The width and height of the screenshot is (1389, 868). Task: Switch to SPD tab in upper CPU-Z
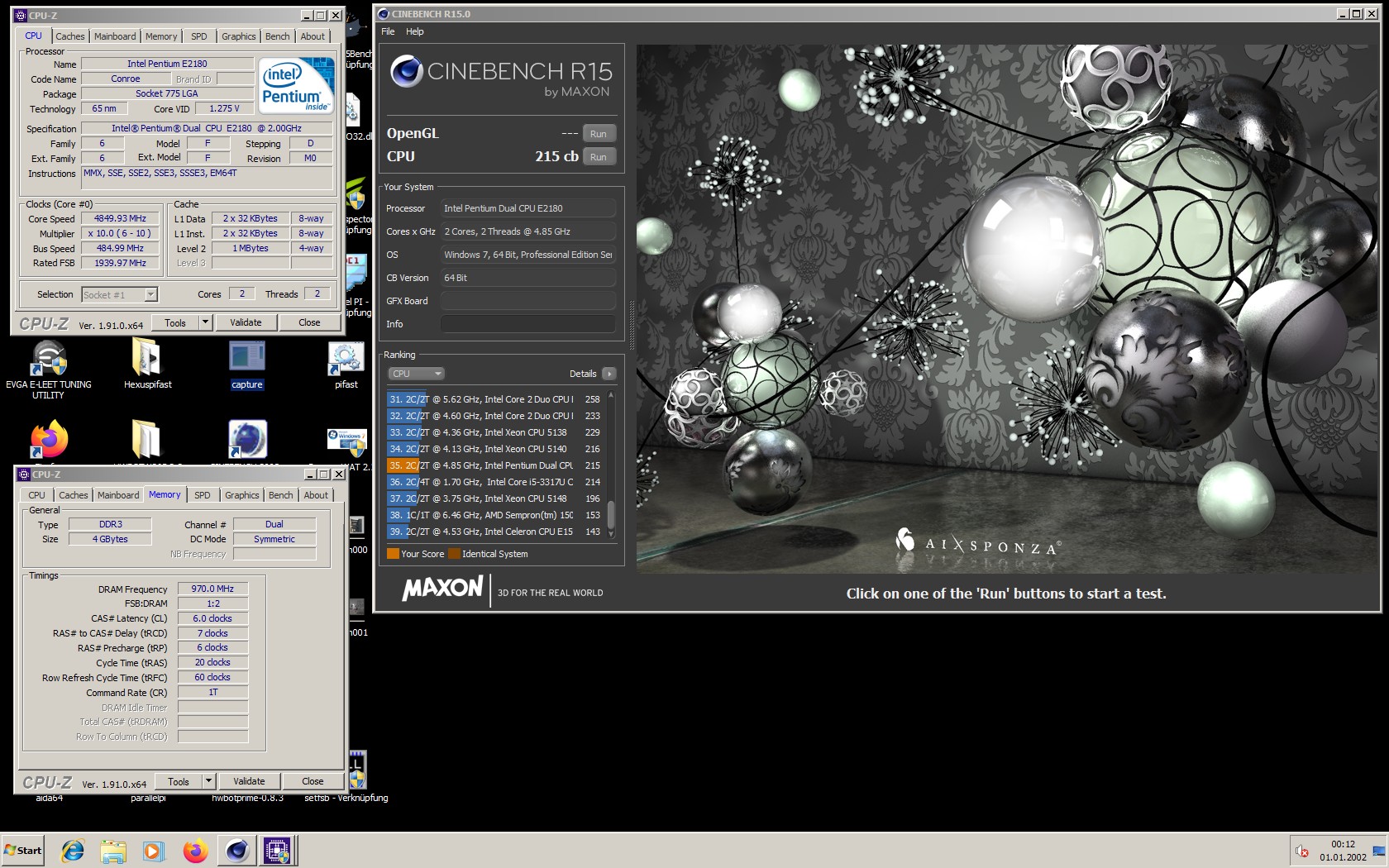tap(199, 36)
